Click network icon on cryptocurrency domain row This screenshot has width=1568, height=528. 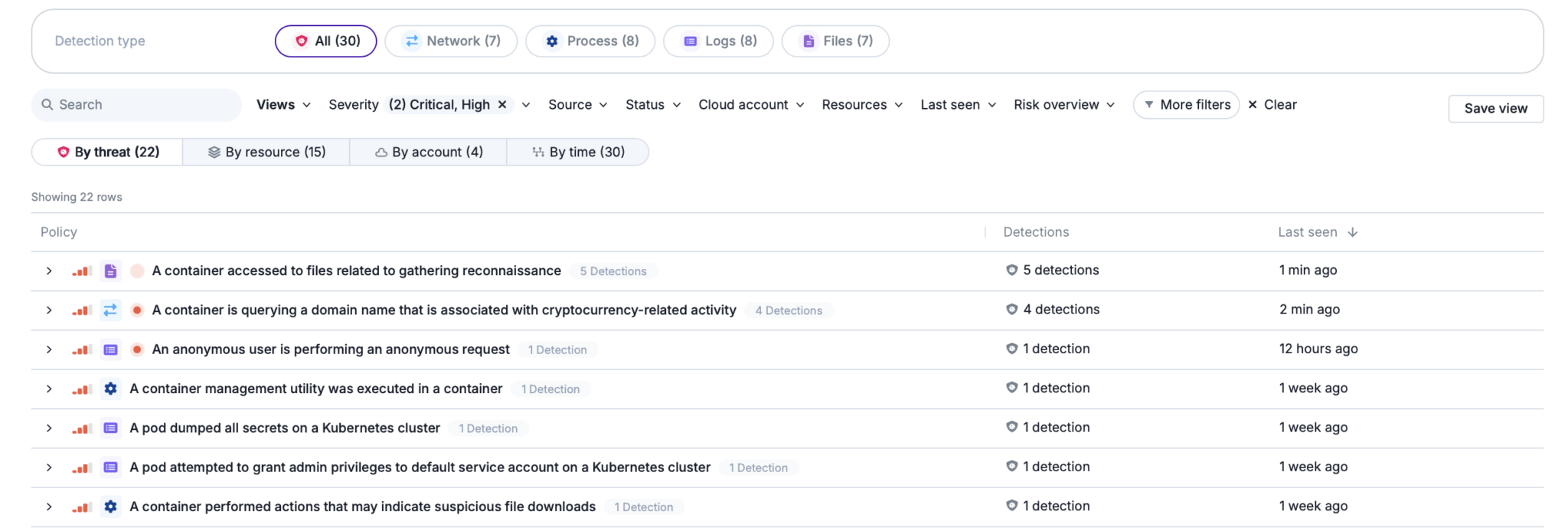point(110,310)
